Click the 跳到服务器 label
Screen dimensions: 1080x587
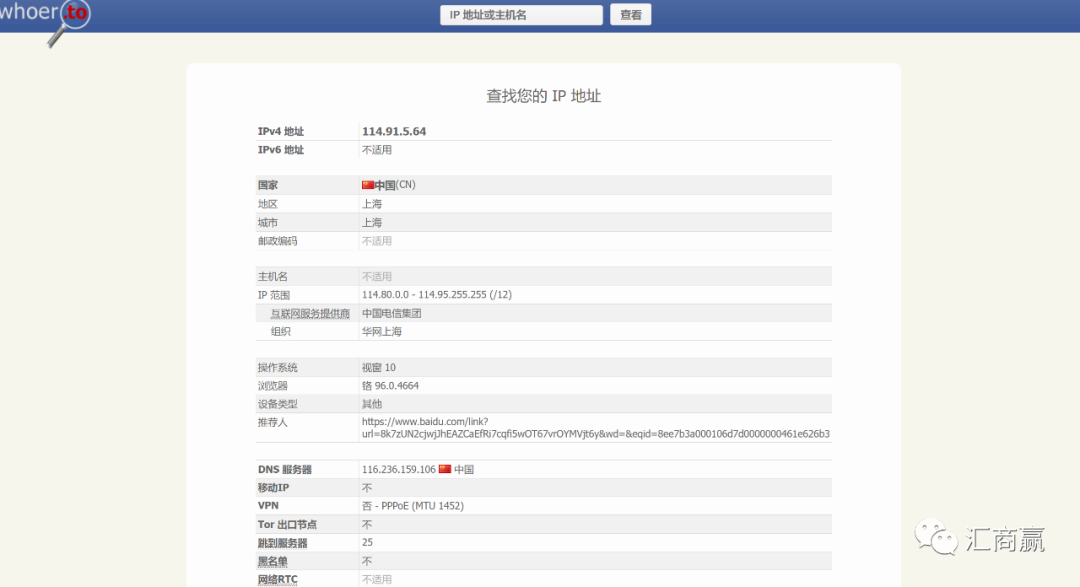(282, 543)
